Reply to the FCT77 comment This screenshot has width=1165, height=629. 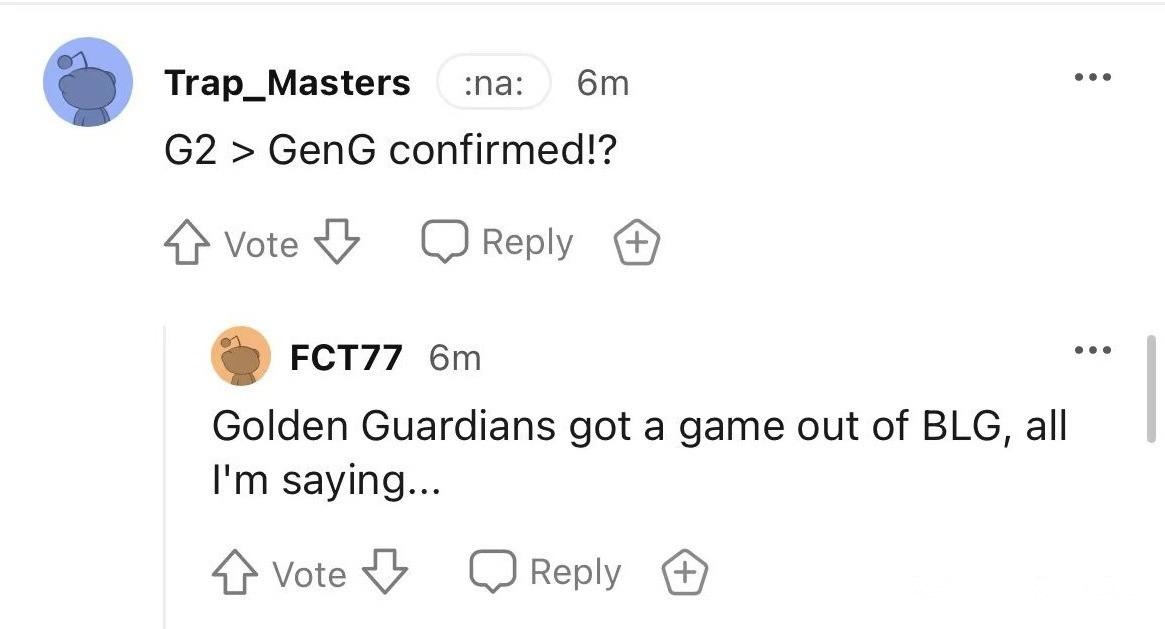pyautogui.click(x=546, y=572)
